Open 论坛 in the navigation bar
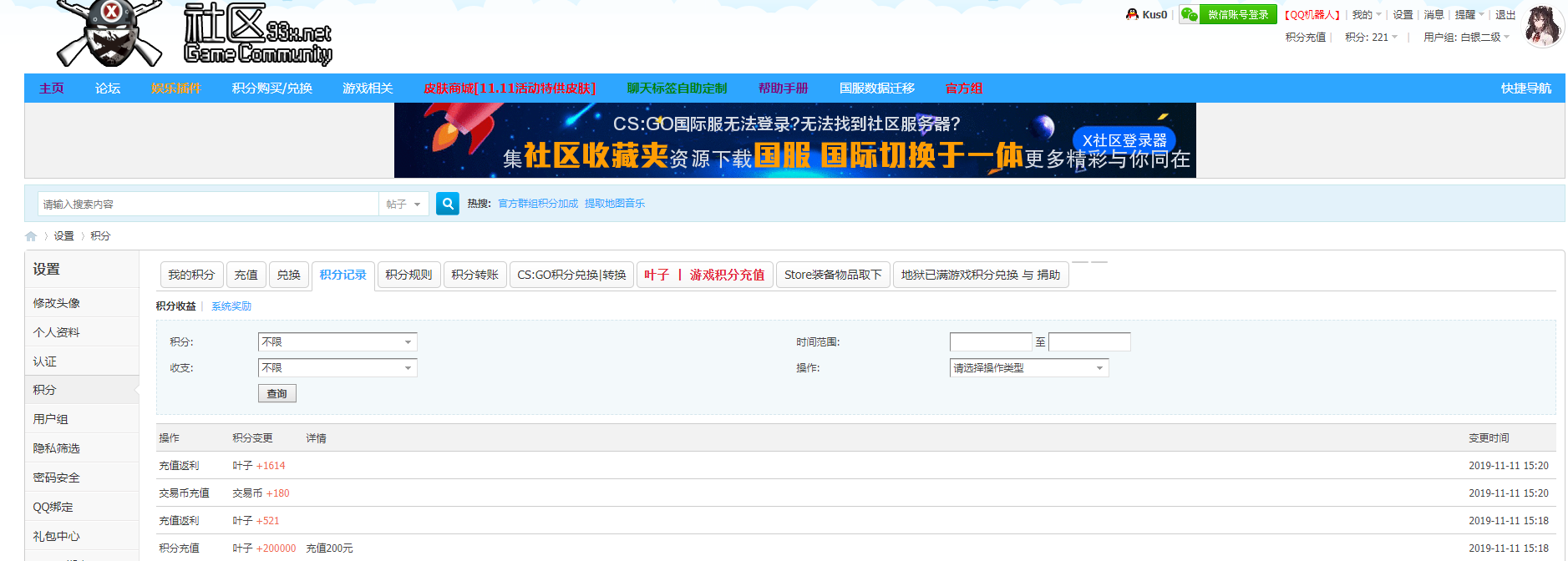The width and height of the screenshot is (1568, 561). pos(108,88)
